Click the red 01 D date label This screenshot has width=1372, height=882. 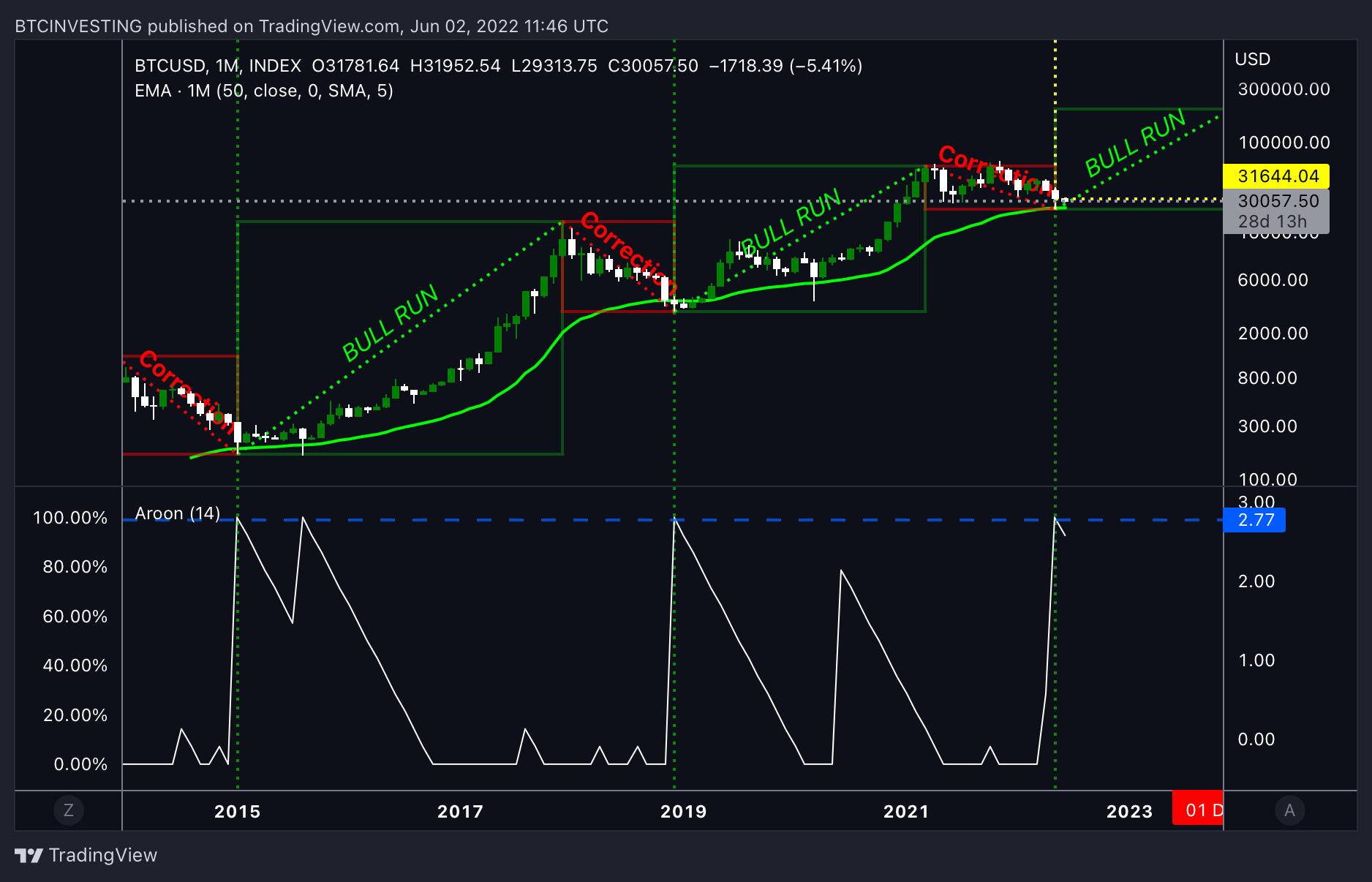tap(1198, 808)
